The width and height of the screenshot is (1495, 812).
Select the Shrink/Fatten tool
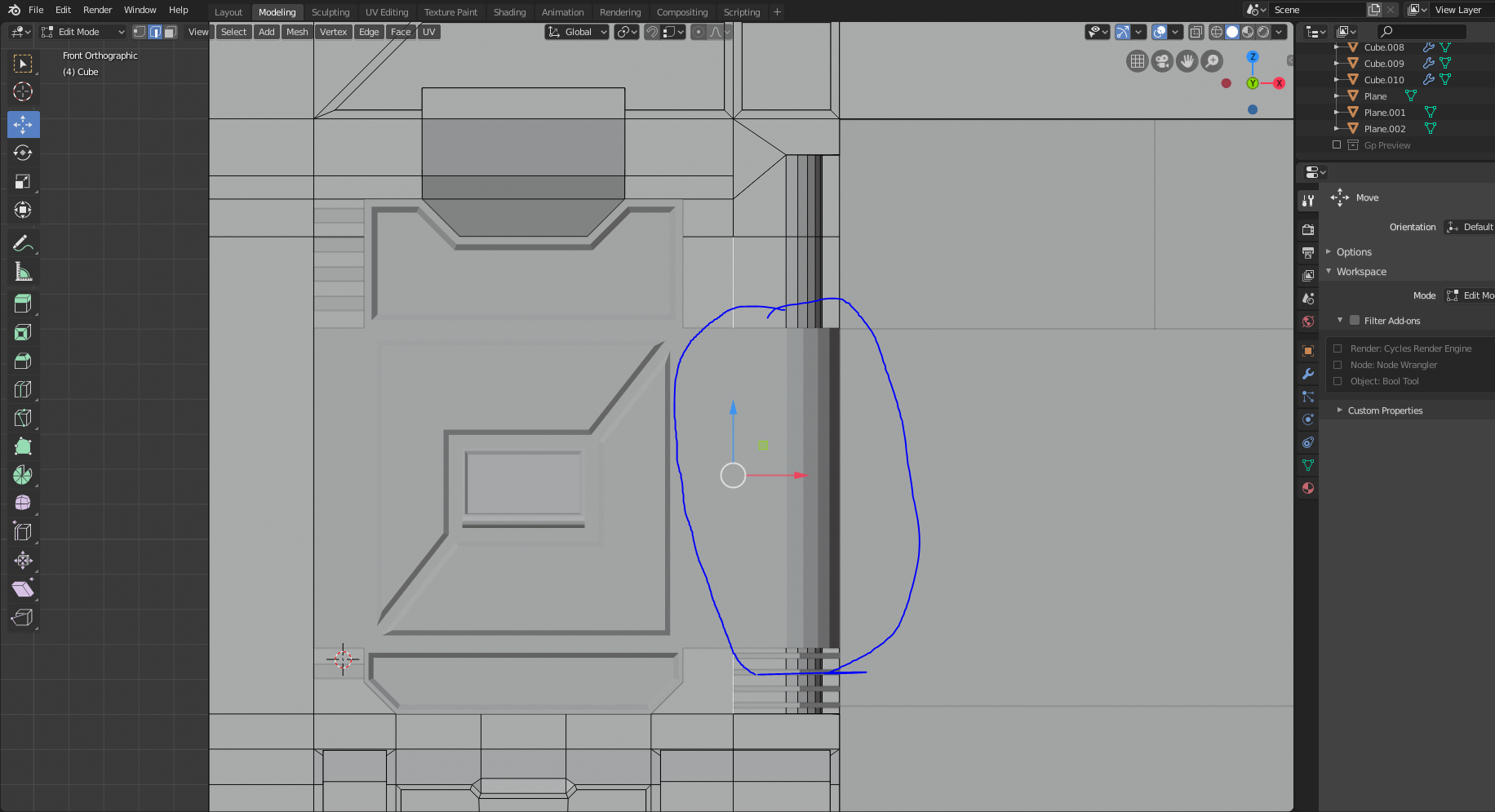tap(23, 560)
